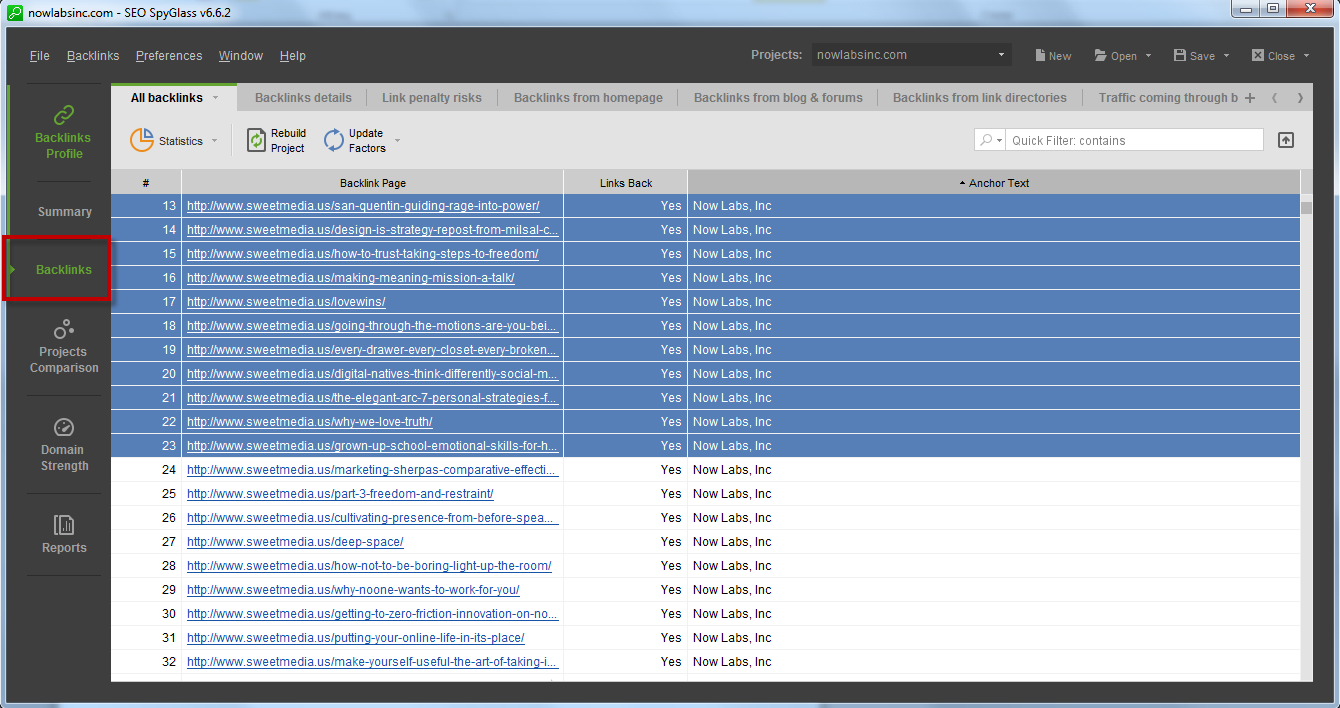Screen dimensions: 1340x708
Task: Expand the Open button dropdown arrow
Action: click(1148, 56)
